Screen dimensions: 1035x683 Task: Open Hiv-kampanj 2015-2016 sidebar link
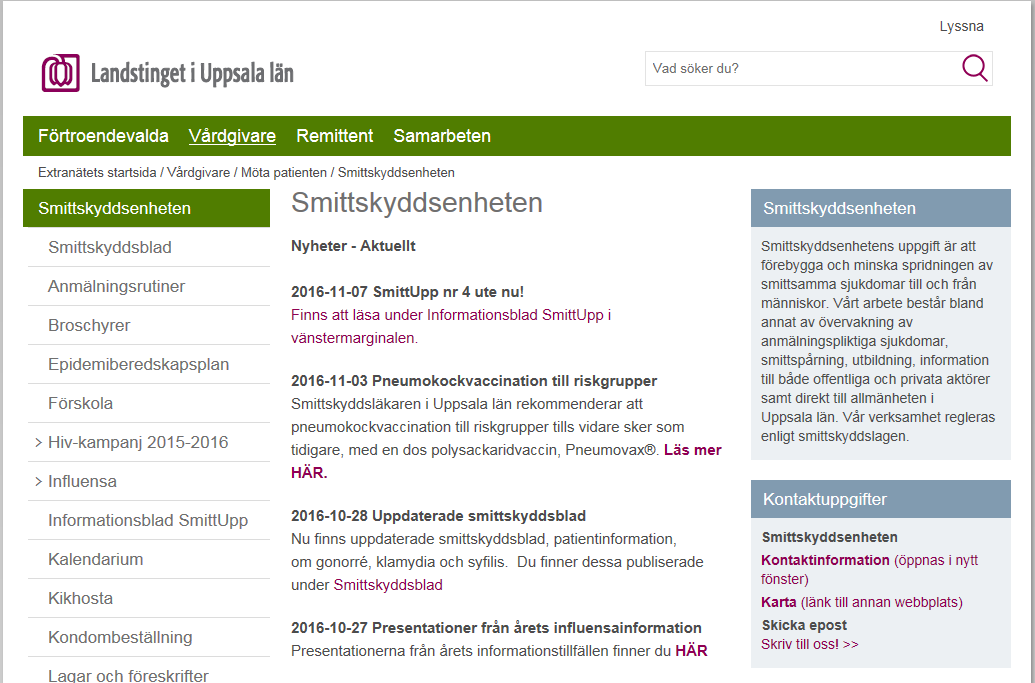click(138, 442)
